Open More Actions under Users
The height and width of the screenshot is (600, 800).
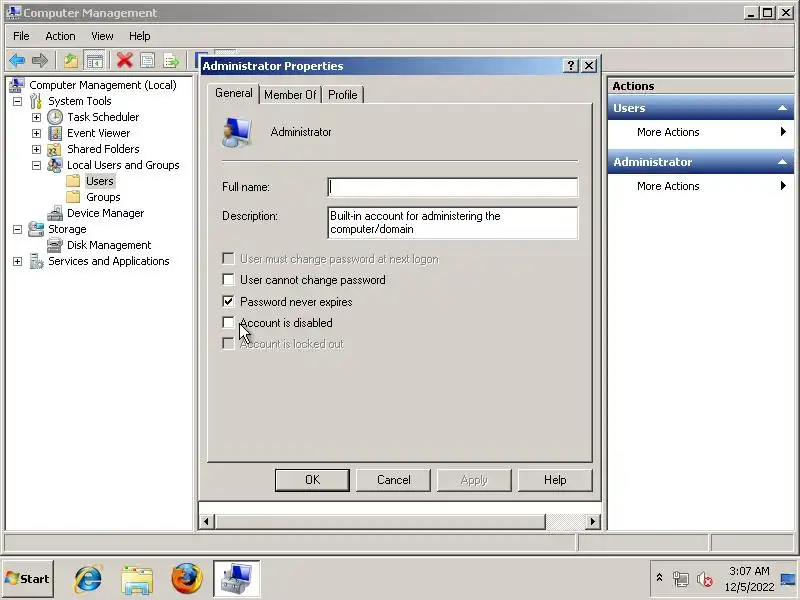point(700,132)
